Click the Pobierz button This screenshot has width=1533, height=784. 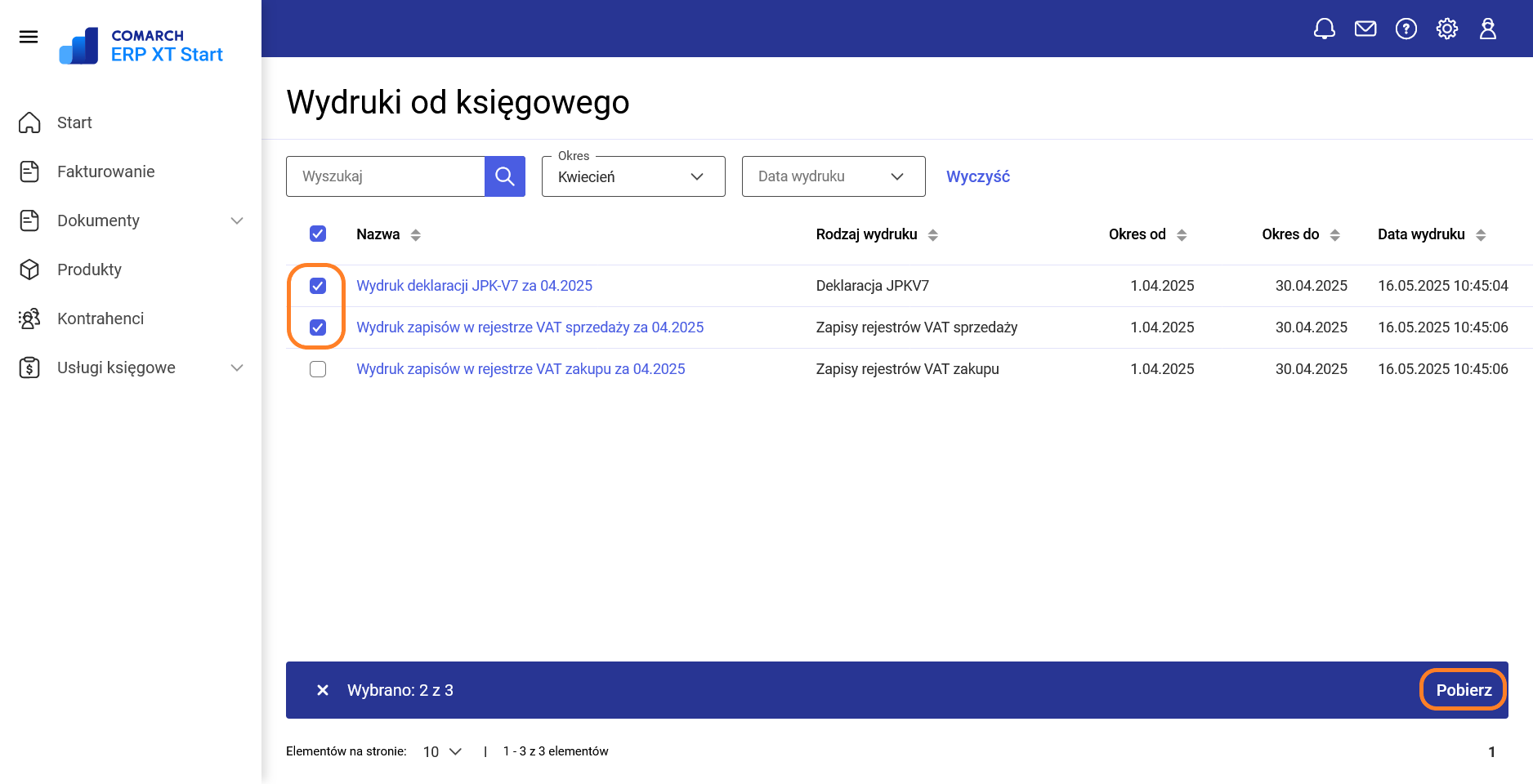click(1463, 690)
